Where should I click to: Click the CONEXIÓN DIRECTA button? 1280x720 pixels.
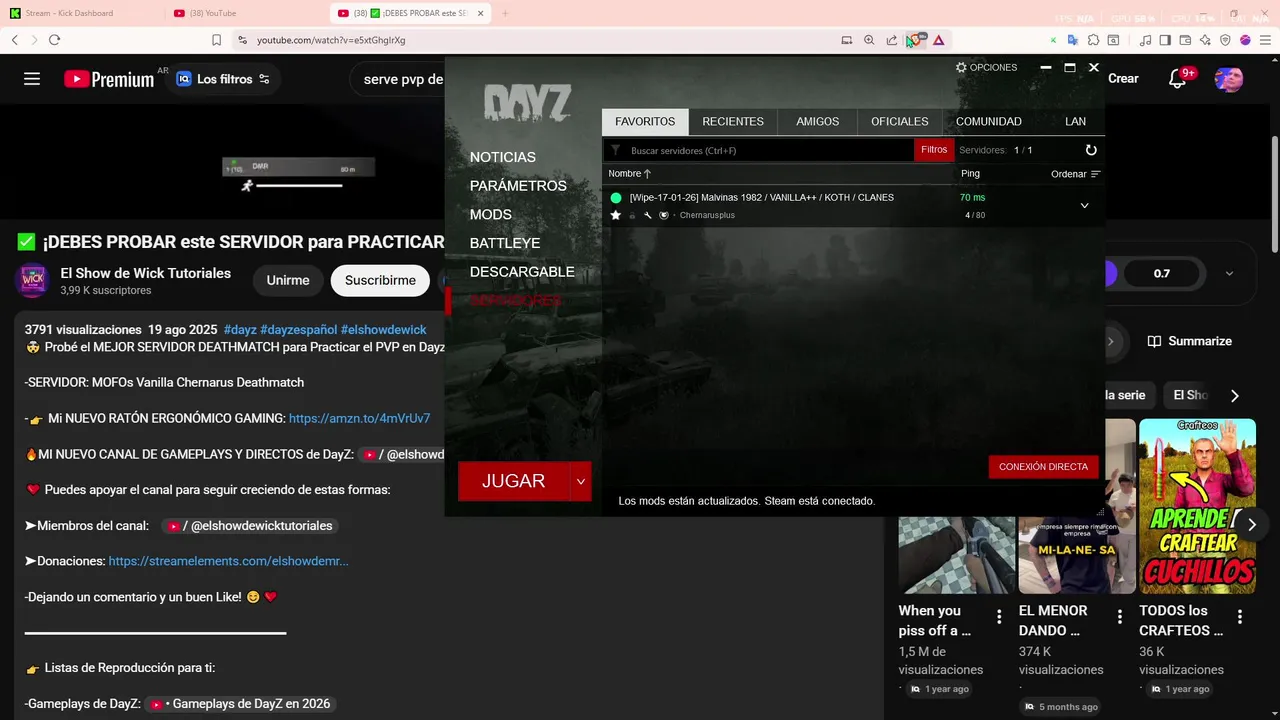pos(1043,467)
